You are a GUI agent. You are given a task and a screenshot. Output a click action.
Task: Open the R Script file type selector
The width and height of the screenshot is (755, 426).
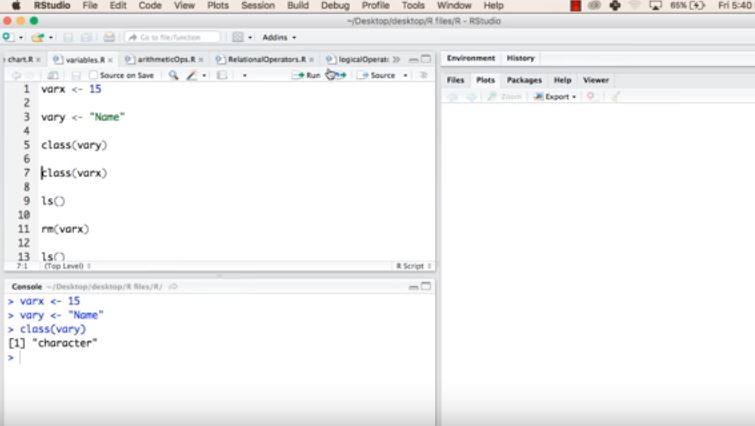coord(413,266)
